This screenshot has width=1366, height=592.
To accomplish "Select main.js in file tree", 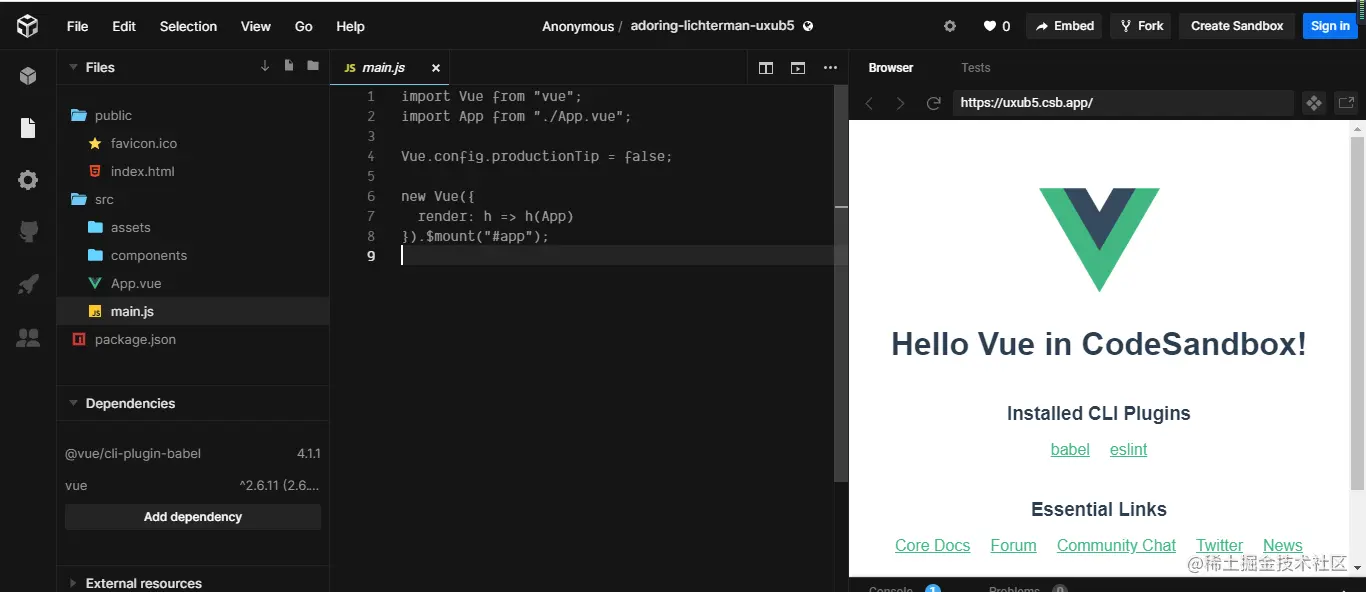I will click(193, 311).
